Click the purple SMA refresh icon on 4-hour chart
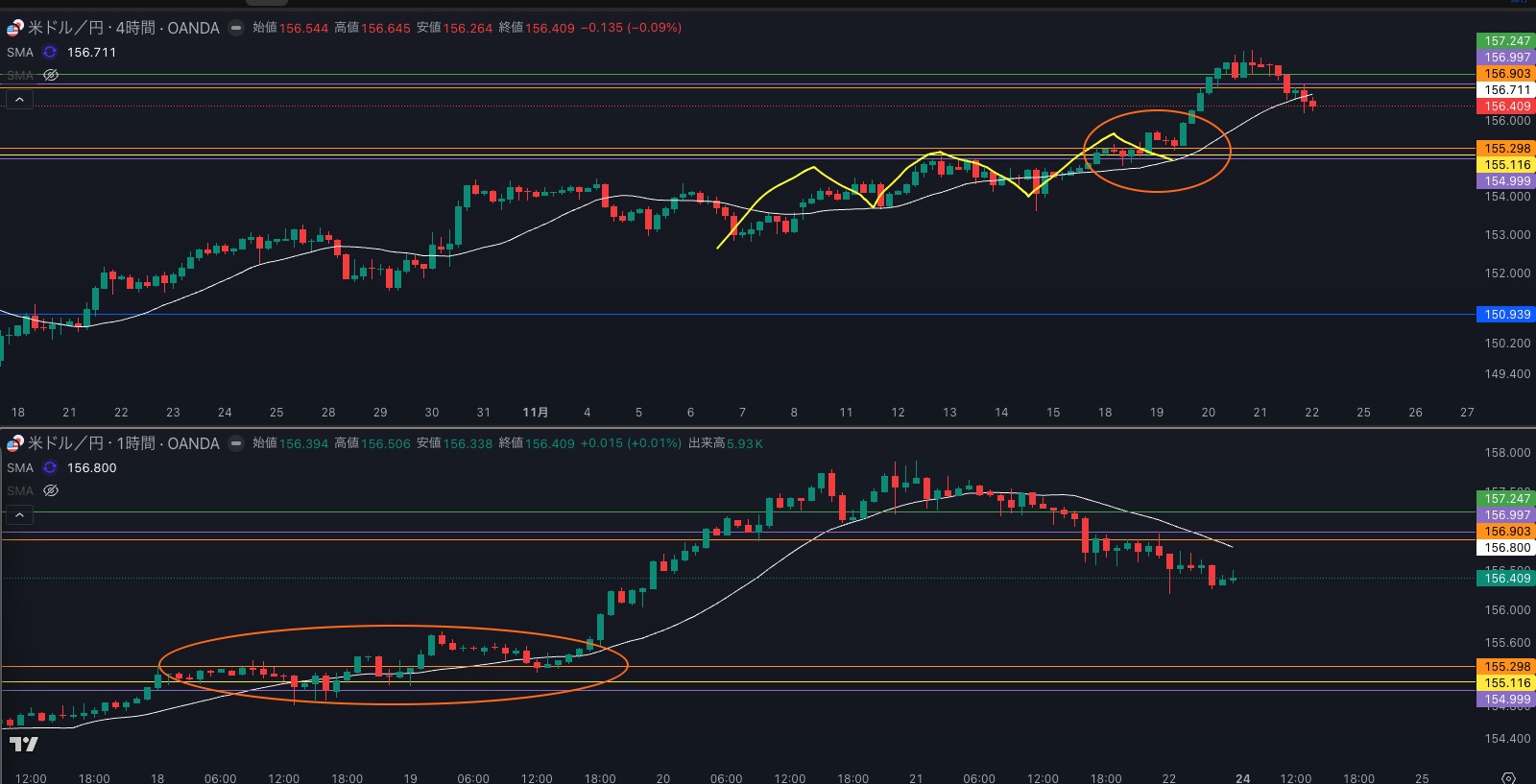Image resolution: width=1536 pixels, height=784 pixels. point(50,53)
